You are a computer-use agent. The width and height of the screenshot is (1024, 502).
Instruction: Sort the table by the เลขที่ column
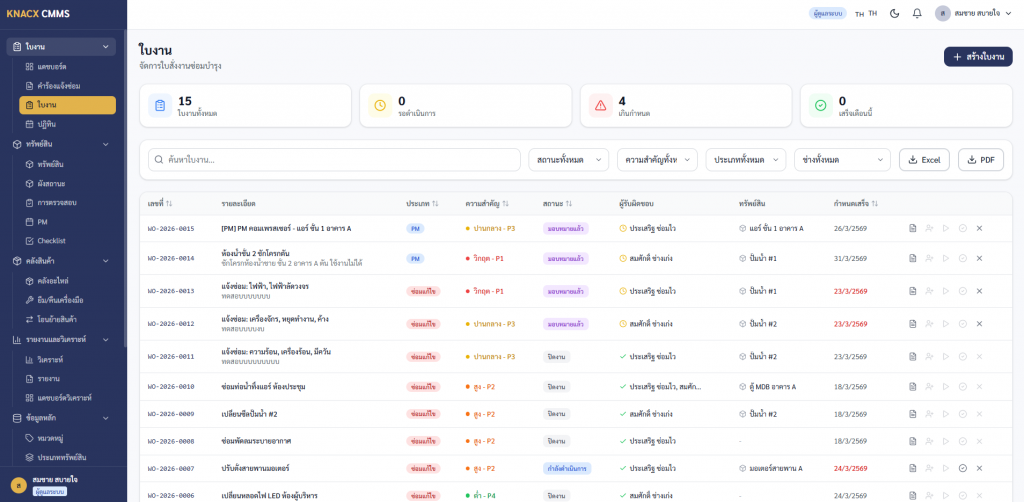160,203
